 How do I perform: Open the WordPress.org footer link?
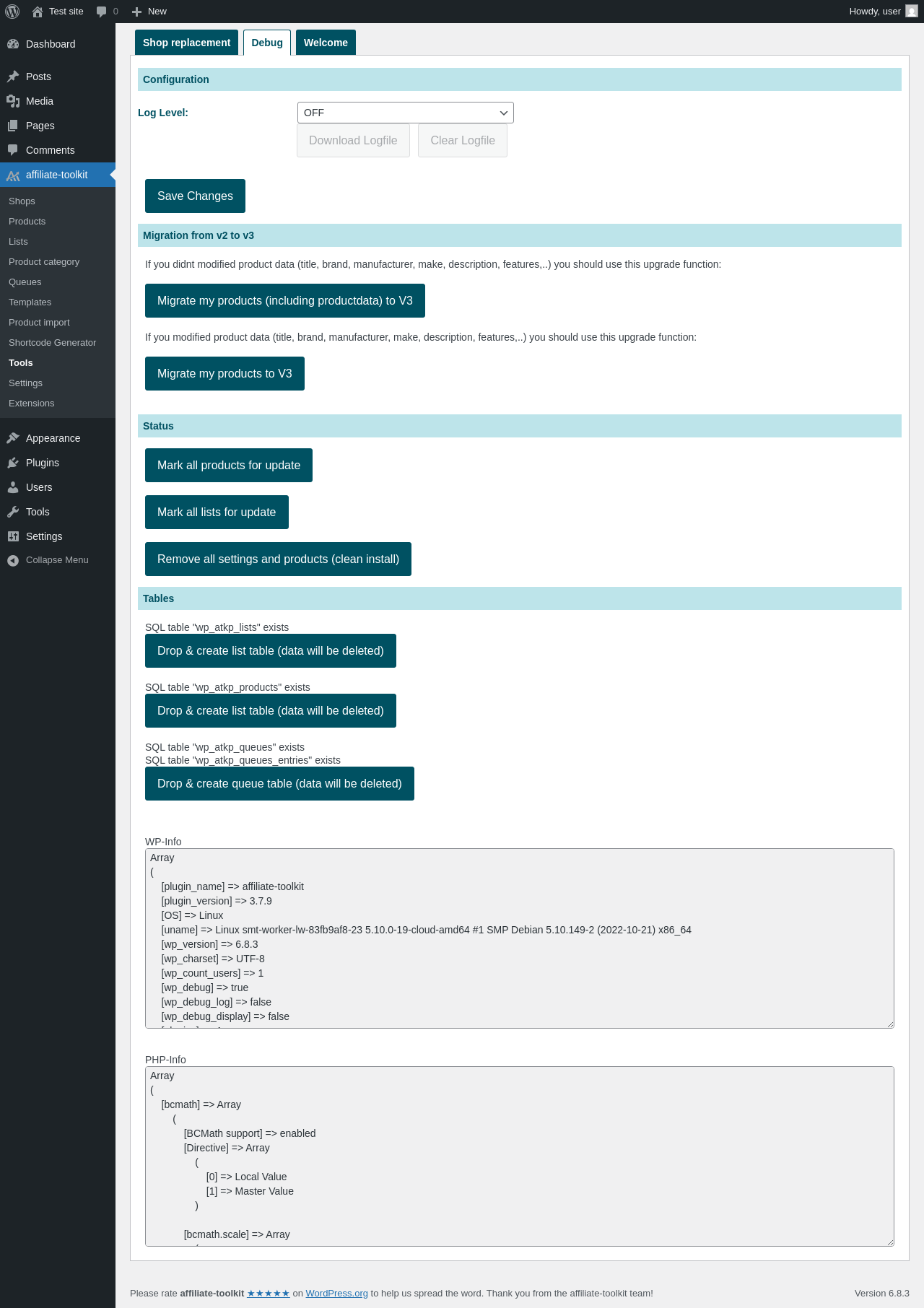coord(336,1294)
